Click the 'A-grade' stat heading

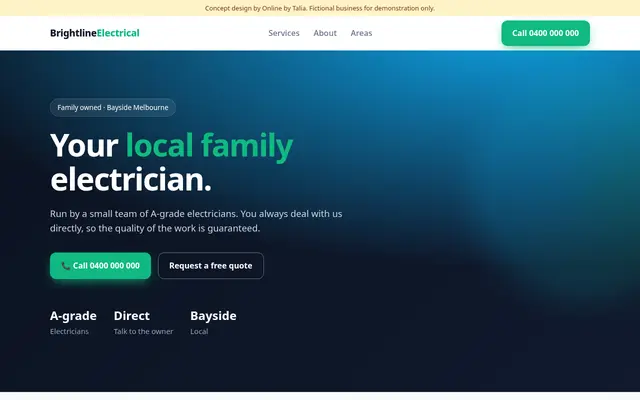[73, 316]
